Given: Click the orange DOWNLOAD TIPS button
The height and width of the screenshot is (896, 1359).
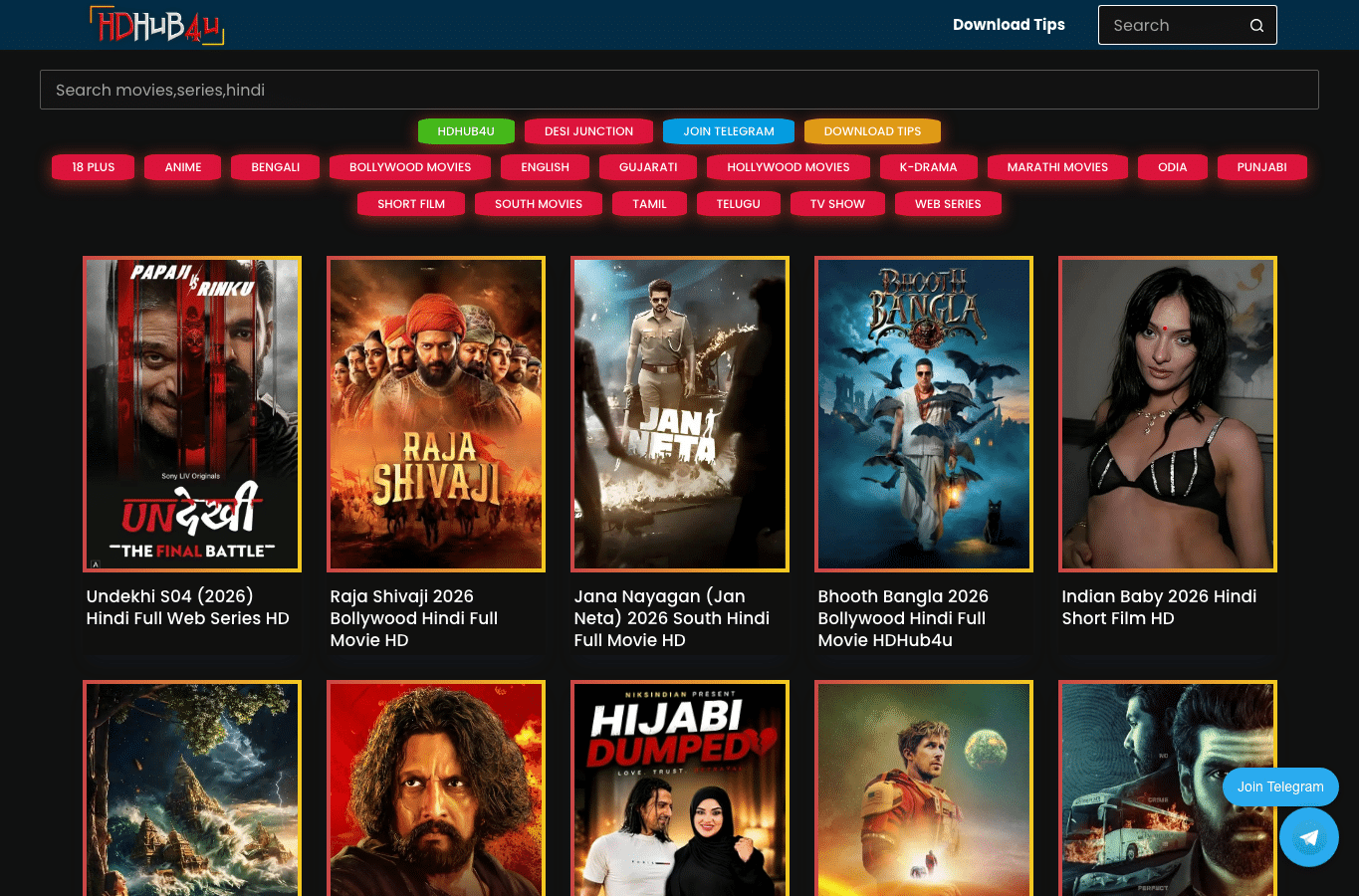Looking at the screenshot, I should (872, 131).
